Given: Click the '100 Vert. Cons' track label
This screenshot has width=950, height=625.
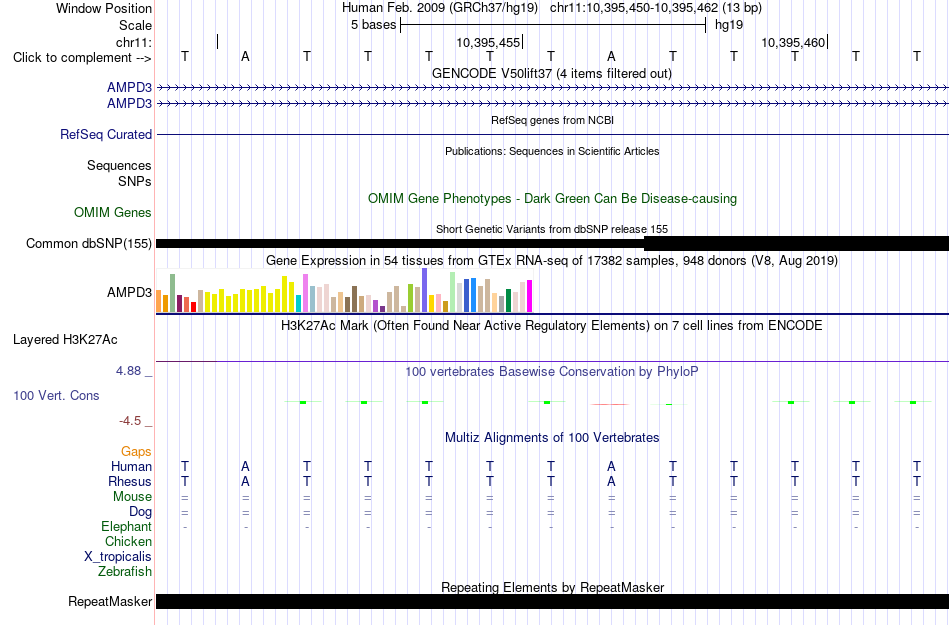Looking at the screenshot, I should pyautogui.click(x=56, y=395).
